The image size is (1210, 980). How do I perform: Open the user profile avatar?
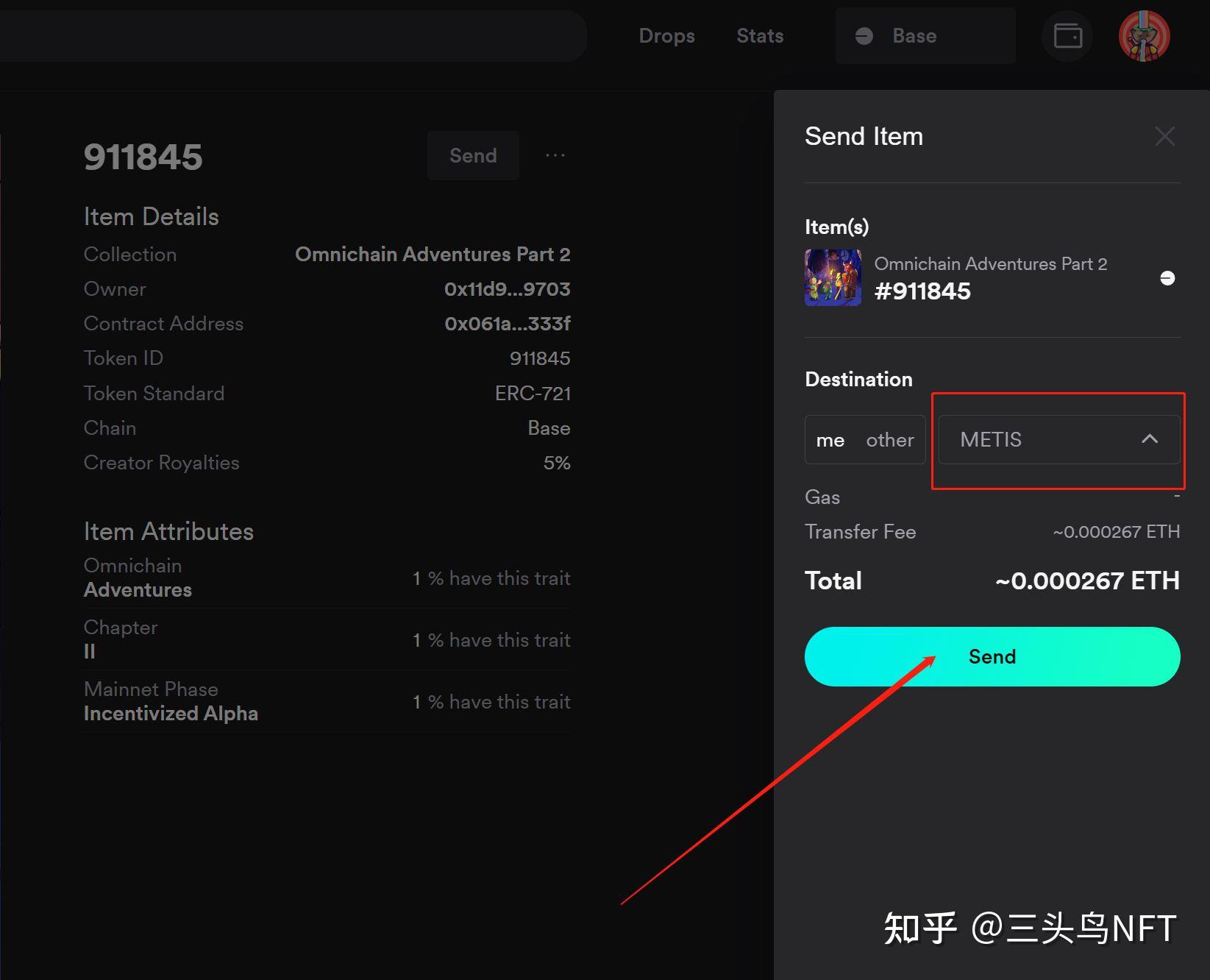pyautogui.click(x=1144, y=36)
